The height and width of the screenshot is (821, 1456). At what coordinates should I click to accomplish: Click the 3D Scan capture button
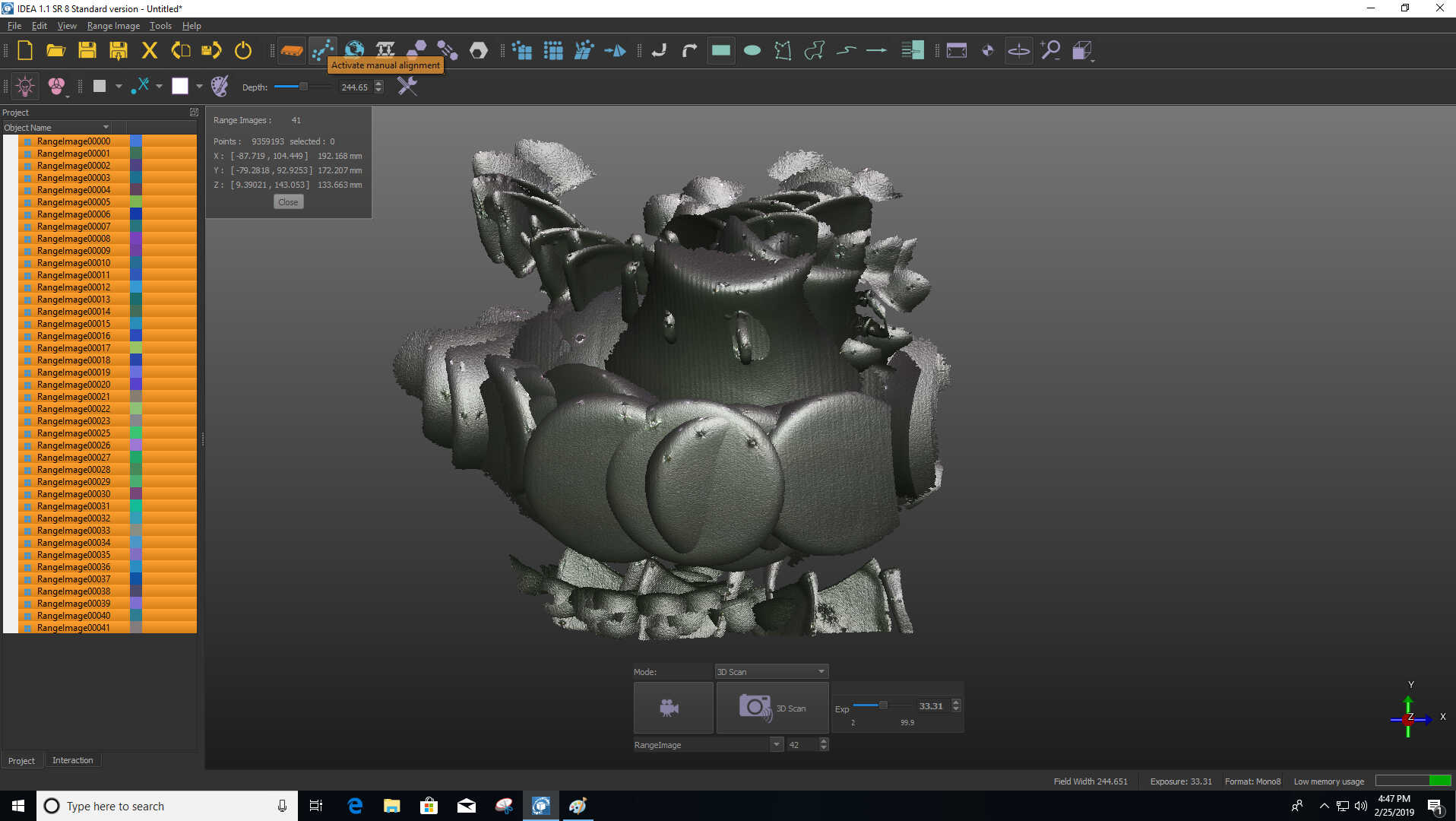(x=771, y=708)
